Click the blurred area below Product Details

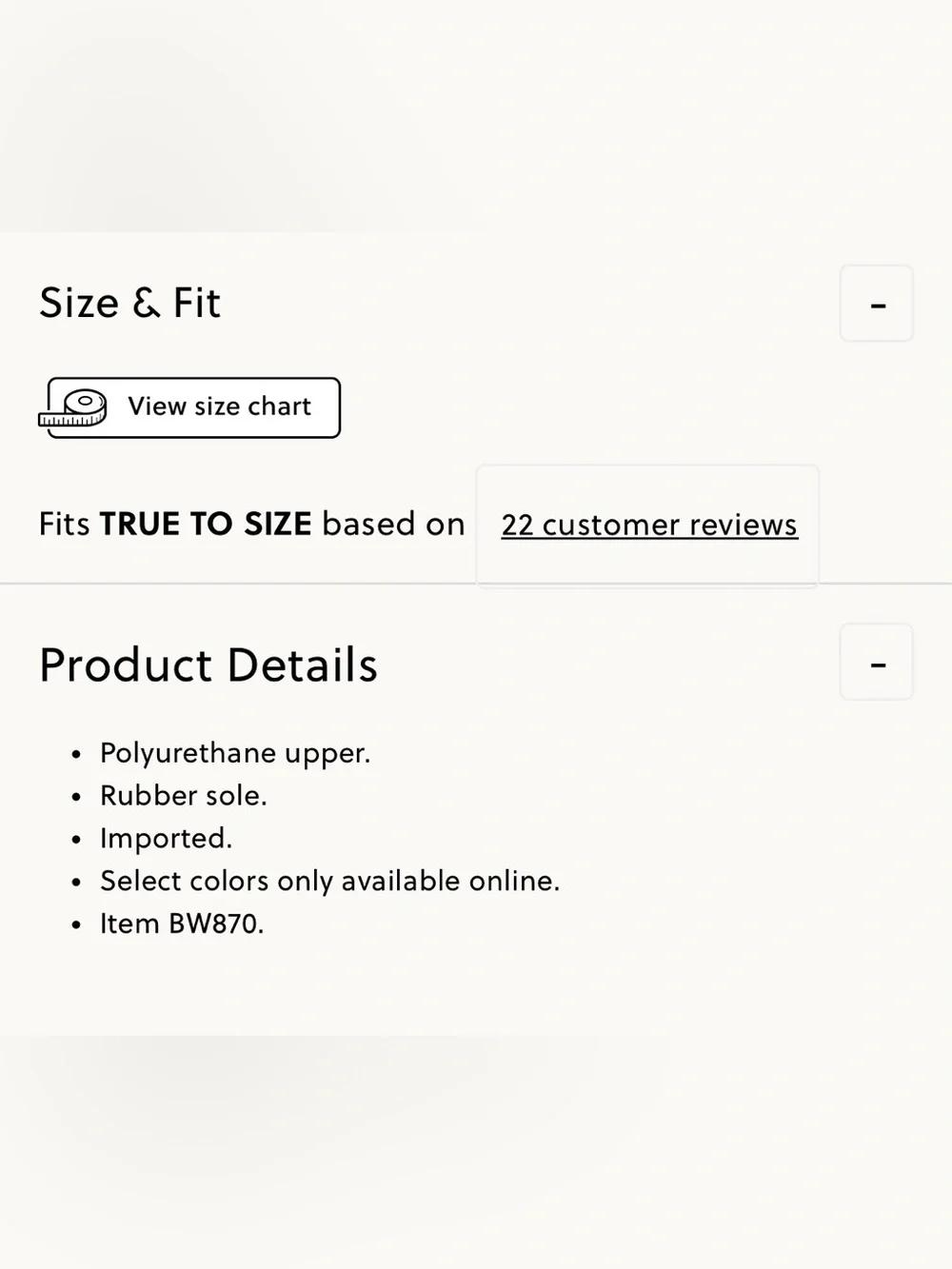476,1152
